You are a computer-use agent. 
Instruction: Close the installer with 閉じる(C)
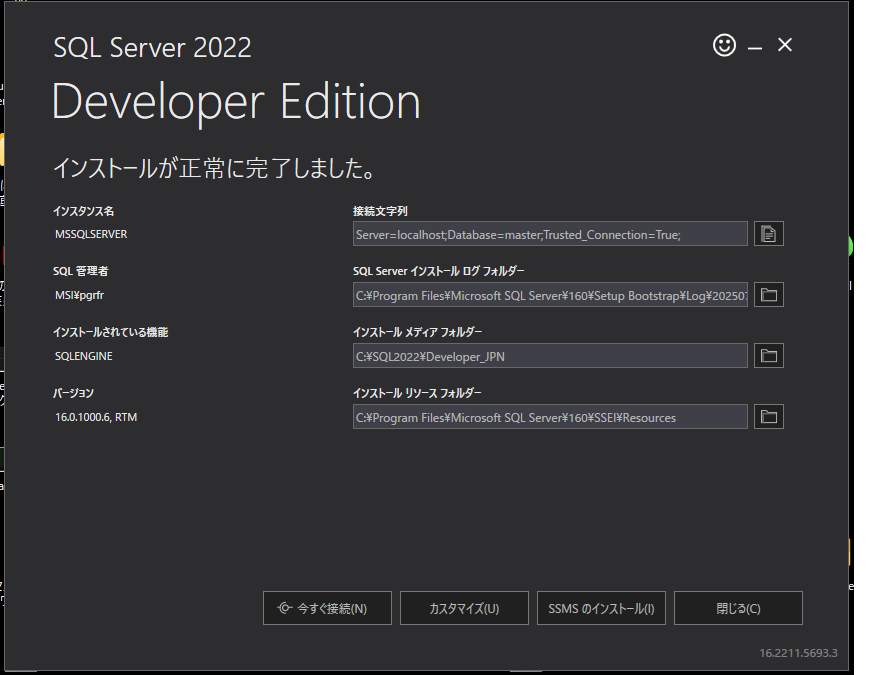(x=738, y=607)
